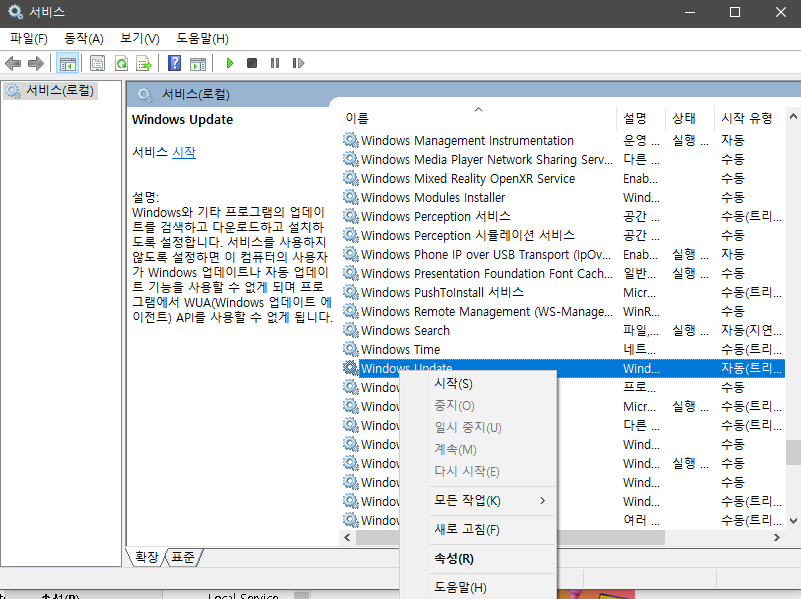Viewport: 801px width, 599px height.
Task: Select Windows Modules Installer service name
Action: [x=433, y=198]
